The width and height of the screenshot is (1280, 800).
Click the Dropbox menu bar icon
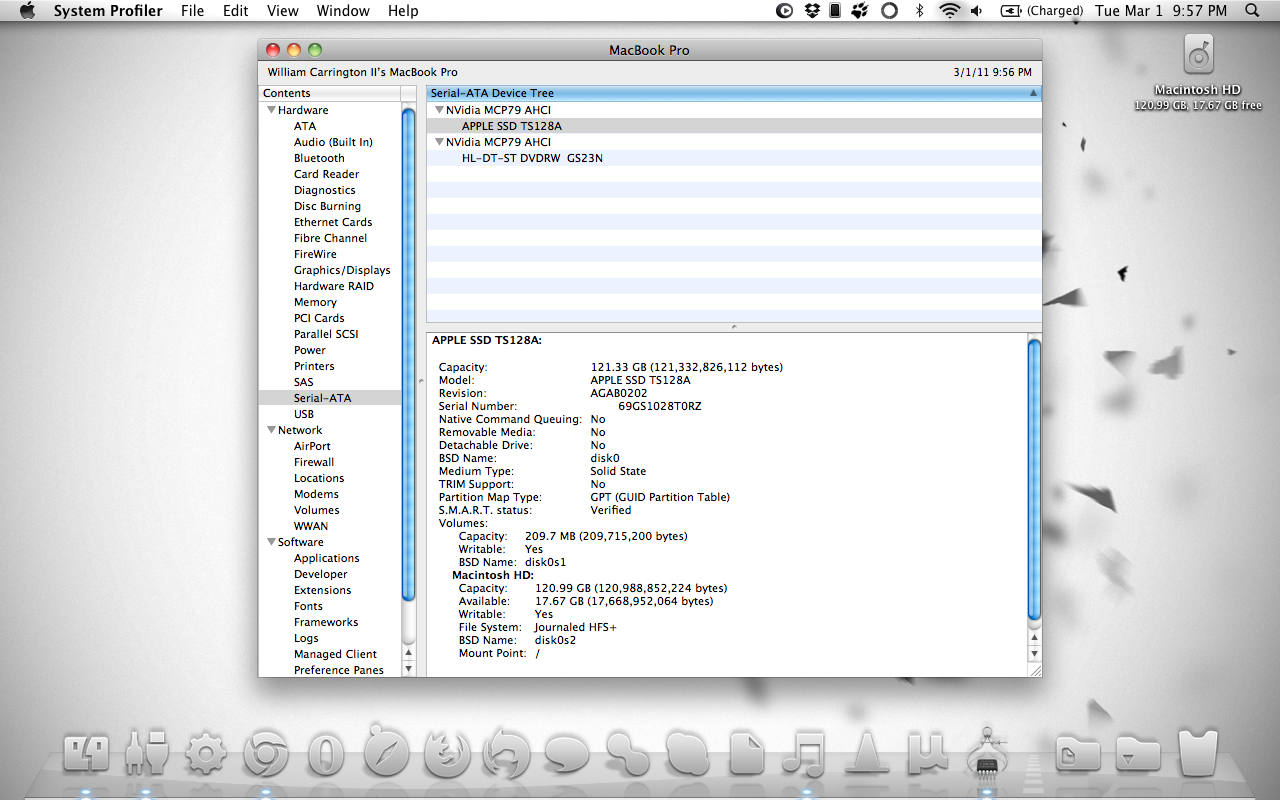pyautogui.click(x=812, y=11)
